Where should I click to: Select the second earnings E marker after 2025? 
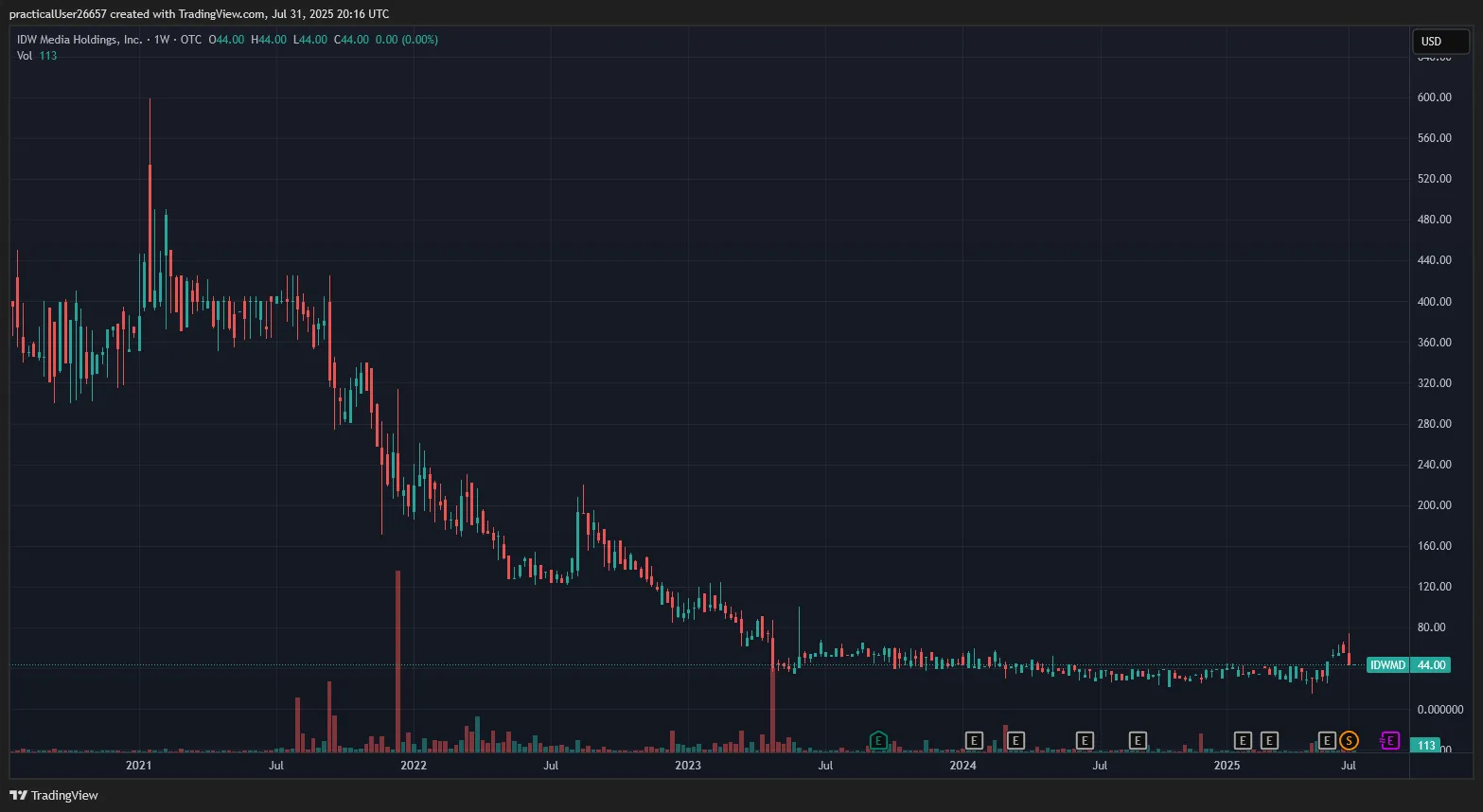[1269, 740]
